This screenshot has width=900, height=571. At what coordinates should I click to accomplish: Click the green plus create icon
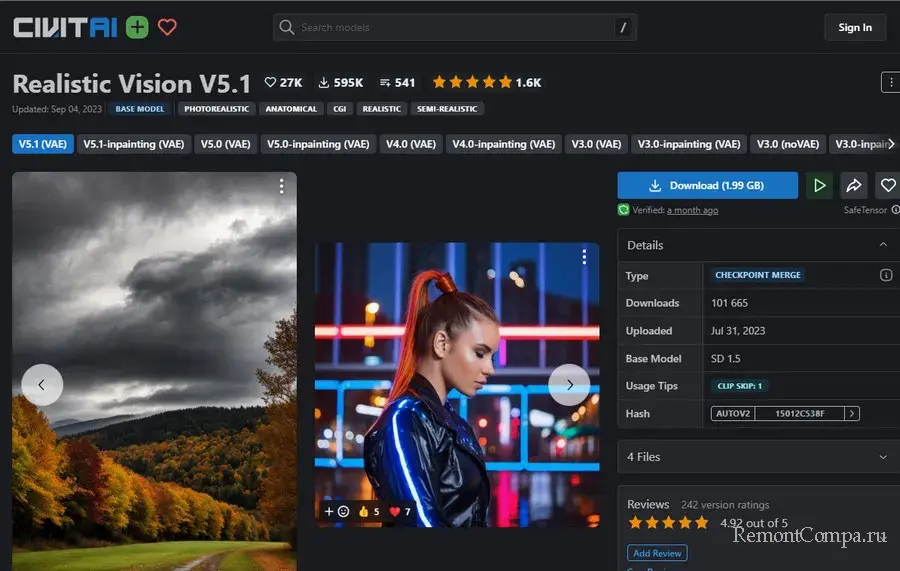[x=137, y=27]
